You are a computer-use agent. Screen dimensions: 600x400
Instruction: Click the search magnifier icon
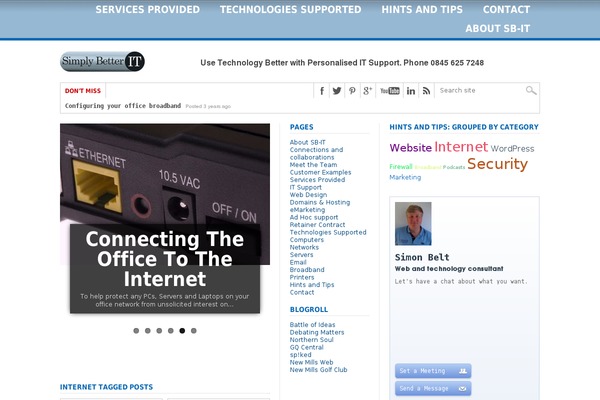point(531,90)
